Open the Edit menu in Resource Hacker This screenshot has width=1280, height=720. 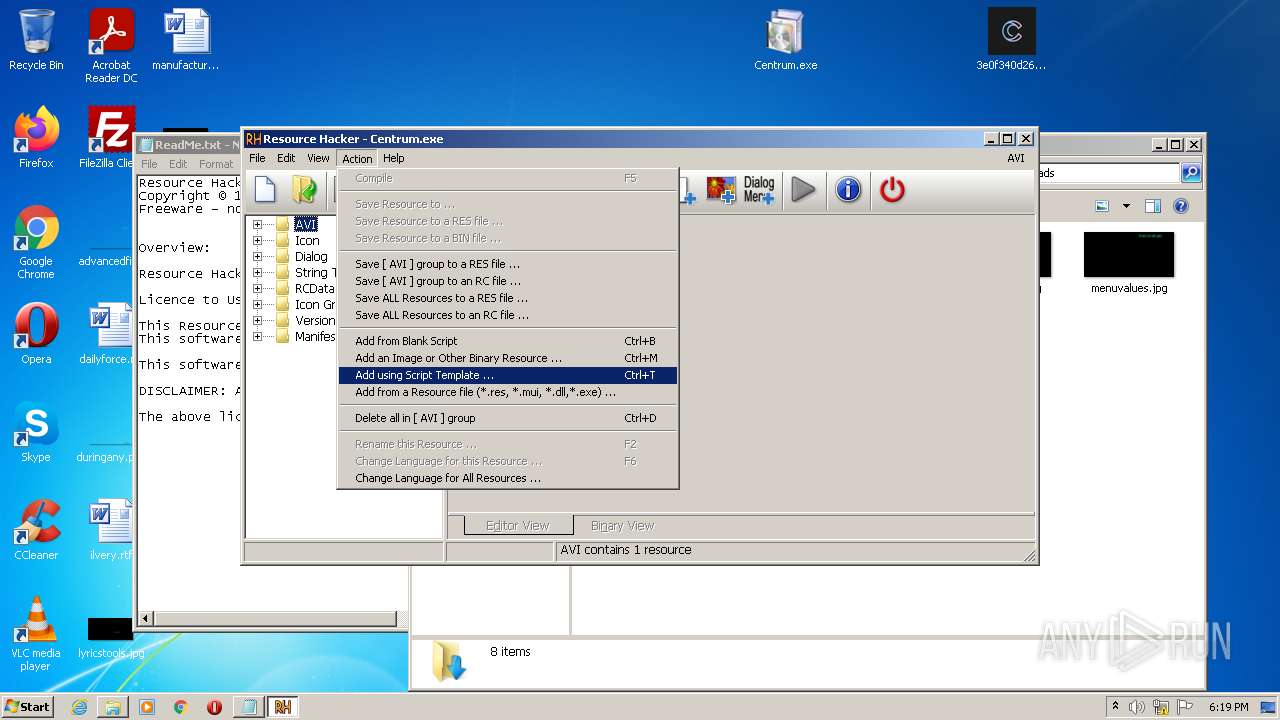pos(286,158)
